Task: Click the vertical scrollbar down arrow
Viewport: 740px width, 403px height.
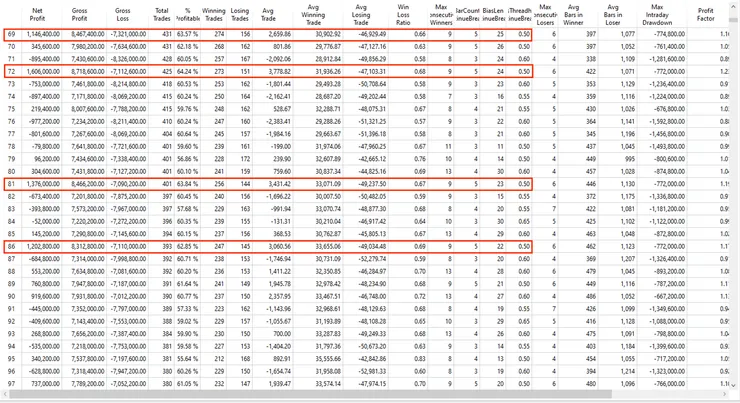Action: coord(732,386)
